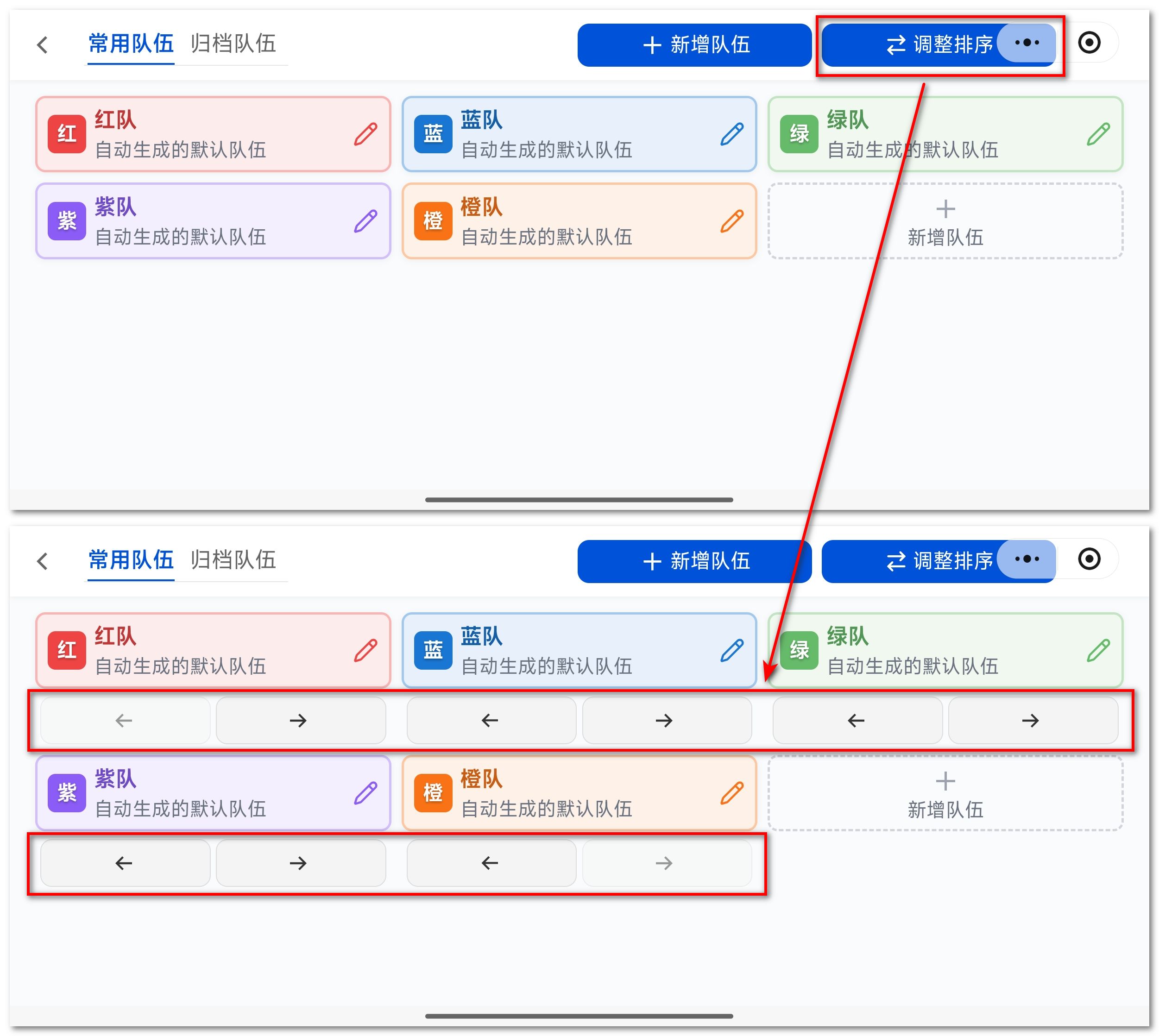Viewport: 1159px width, 1036px height.
Task: Click the 紫队 pencil edit icon
Action: [x=366, y=220]
